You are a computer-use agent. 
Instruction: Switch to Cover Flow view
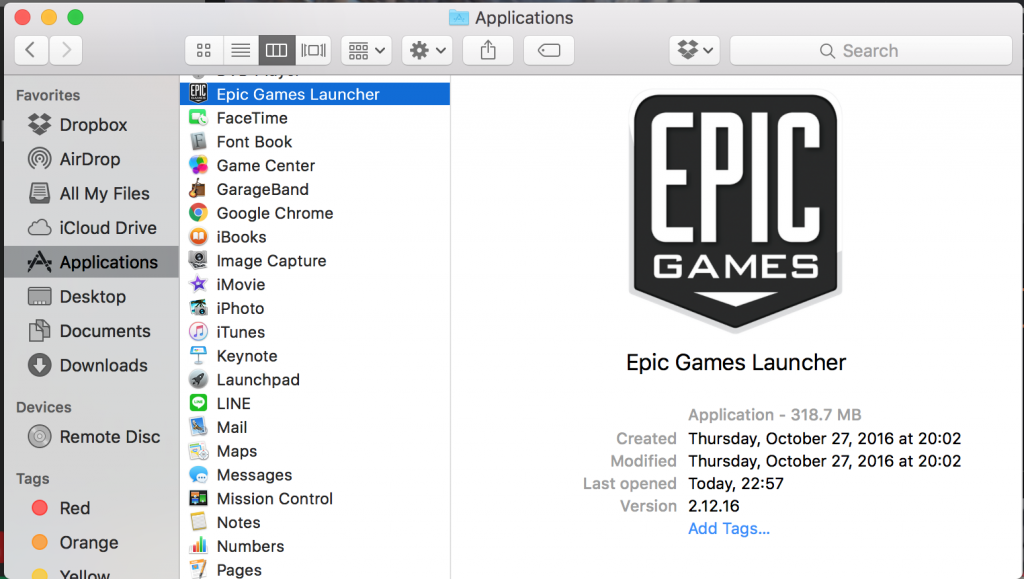click(x=313, y=50)
